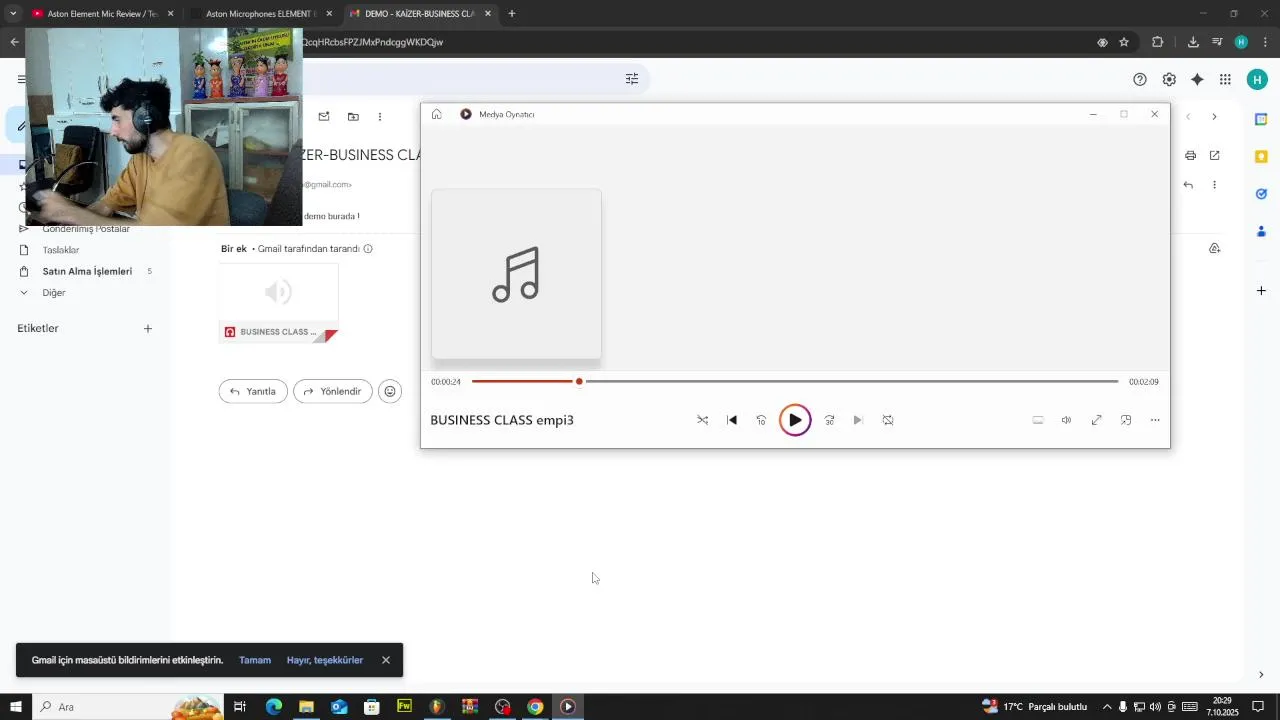Screen dimensions: 1280x720
Task: Open Google Calendar in the side panel
Action: click(x=1261, y=119)
